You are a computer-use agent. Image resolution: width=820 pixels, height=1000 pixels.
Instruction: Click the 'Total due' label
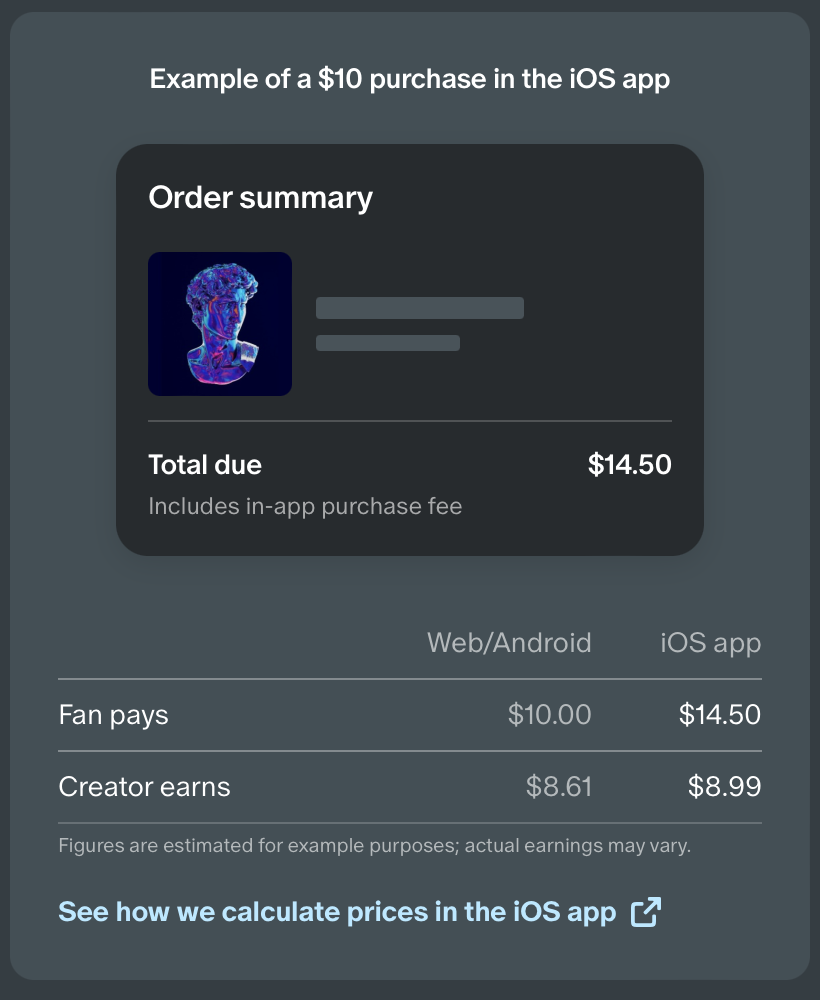pyautogui.click(x=205, y=465)
